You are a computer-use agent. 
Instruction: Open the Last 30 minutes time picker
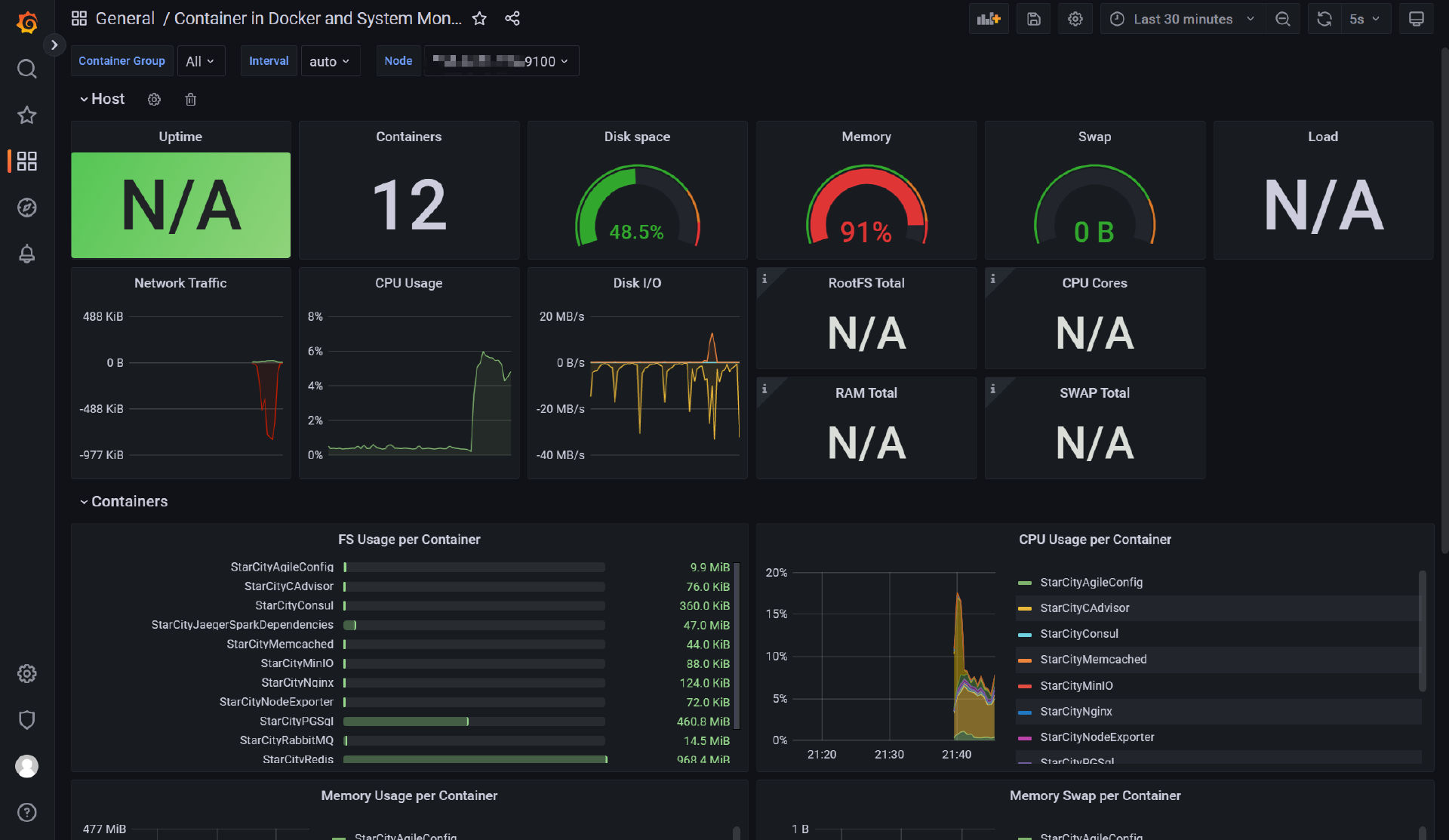click(1183, 19)
